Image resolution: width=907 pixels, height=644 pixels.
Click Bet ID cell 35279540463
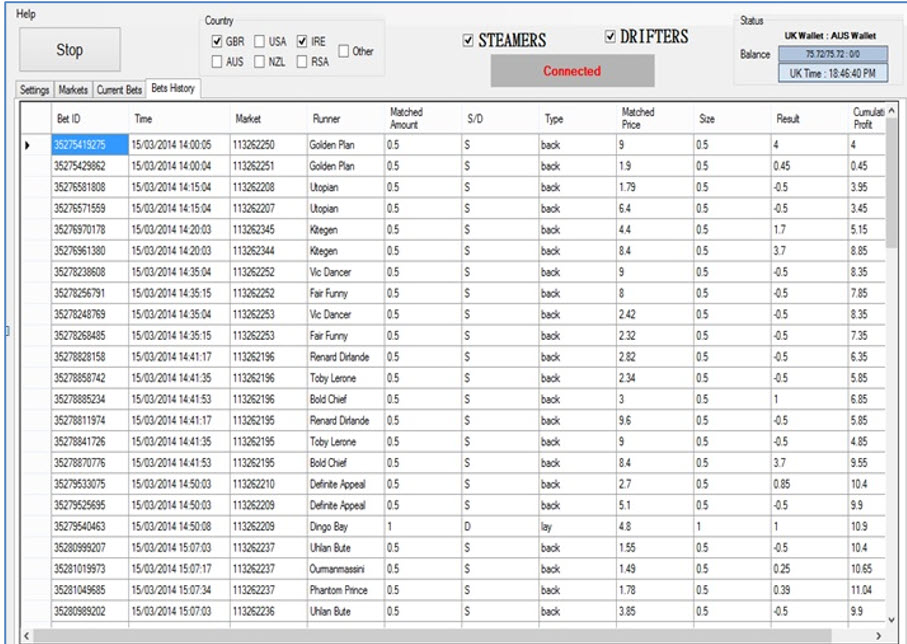(x=90, y=527)
